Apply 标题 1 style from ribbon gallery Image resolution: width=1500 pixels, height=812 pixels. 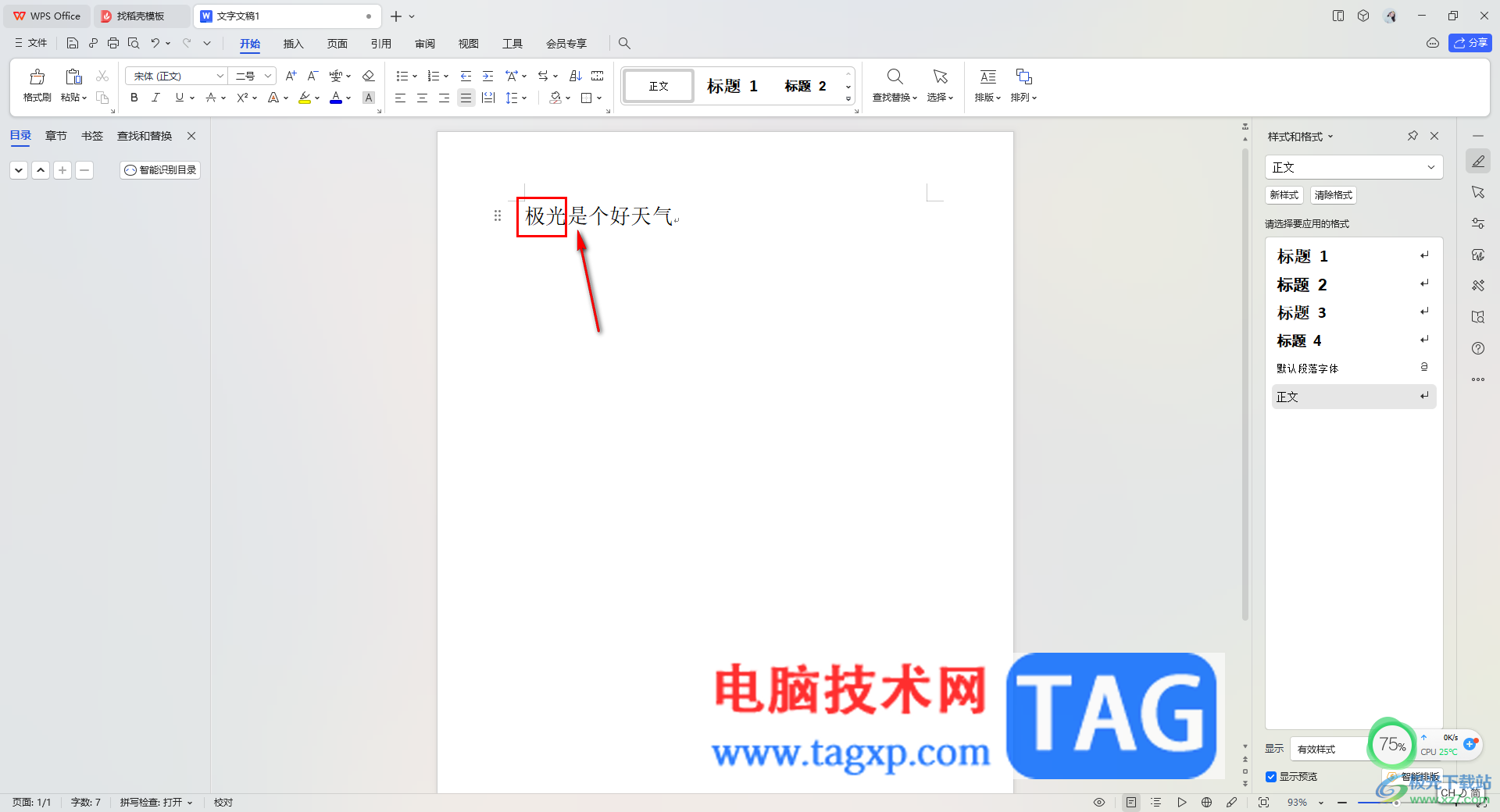point(732,86)
